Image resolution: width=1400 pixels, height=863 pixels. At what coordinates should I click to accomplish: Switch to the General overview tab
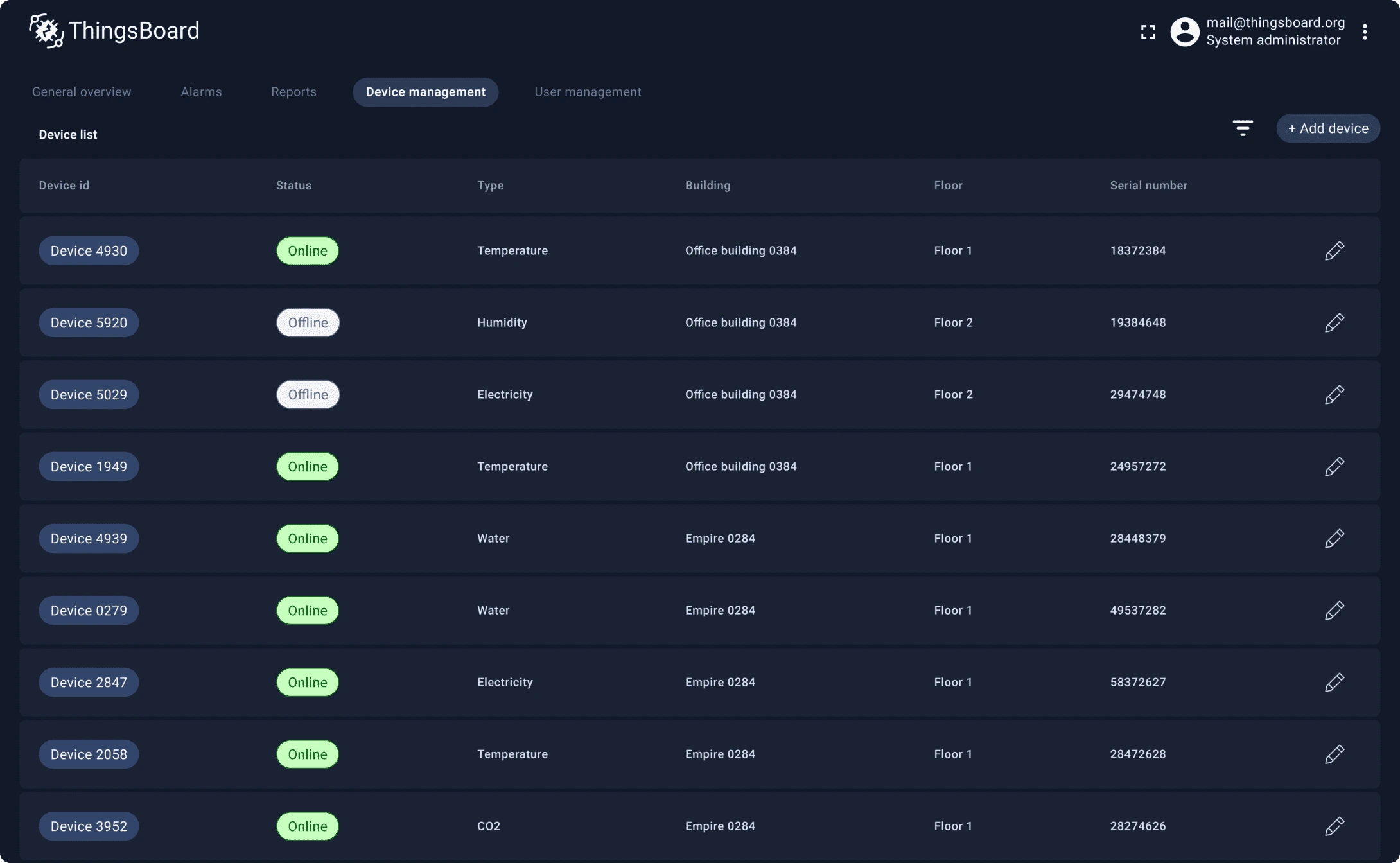click(x=82, y=92)
